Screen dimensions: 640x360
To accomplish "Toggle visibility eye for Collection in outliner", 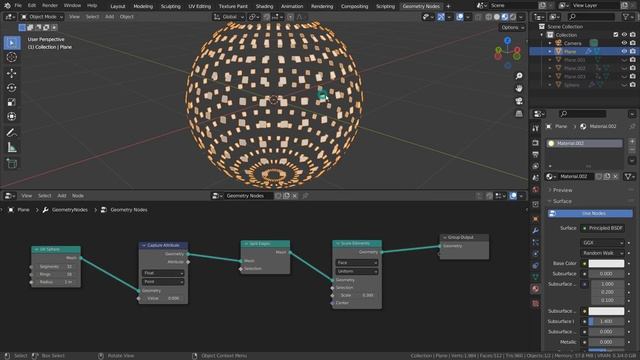I will coord(624,35).
